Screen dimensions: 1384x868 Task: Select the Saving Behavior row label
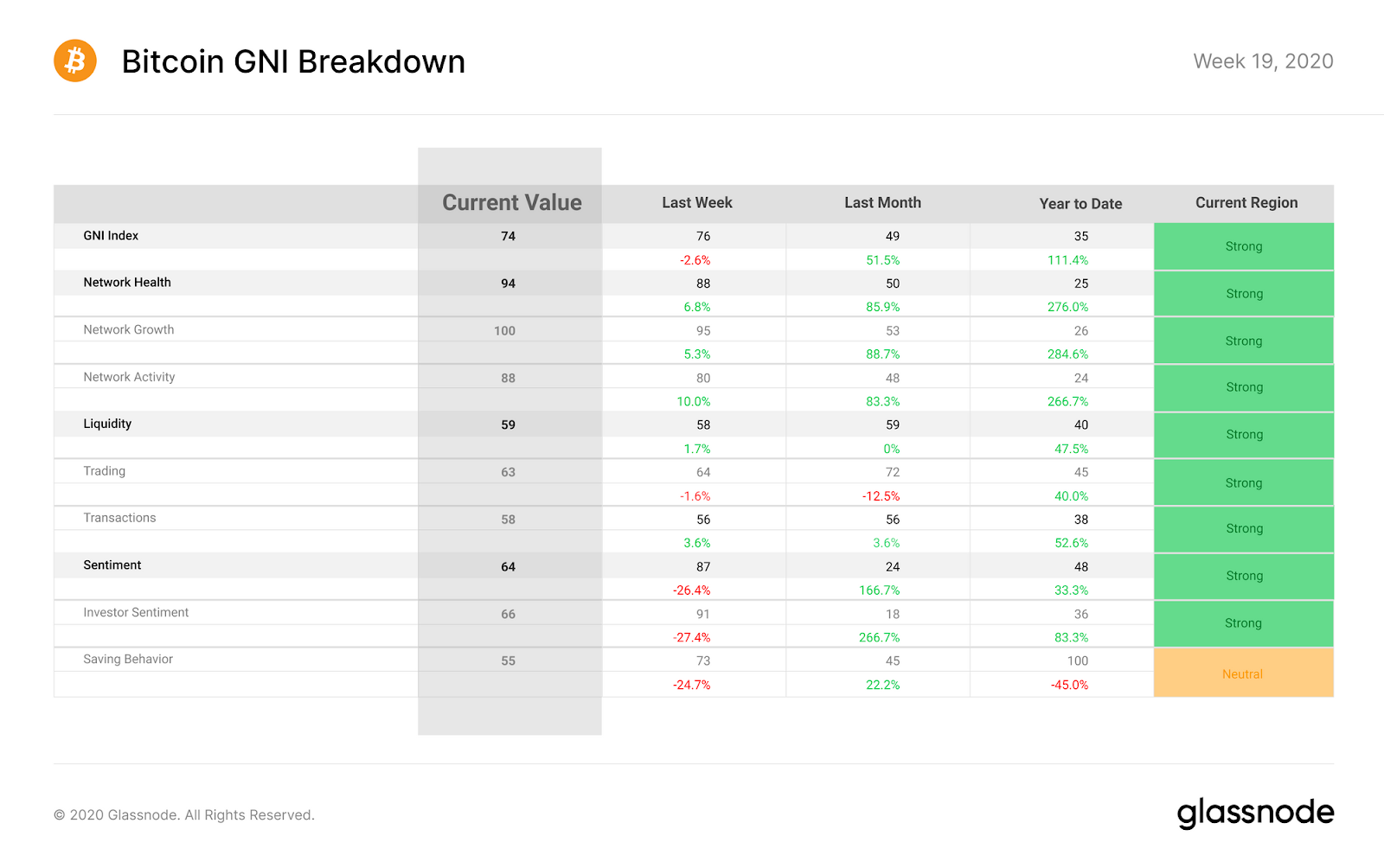(128, 659)
